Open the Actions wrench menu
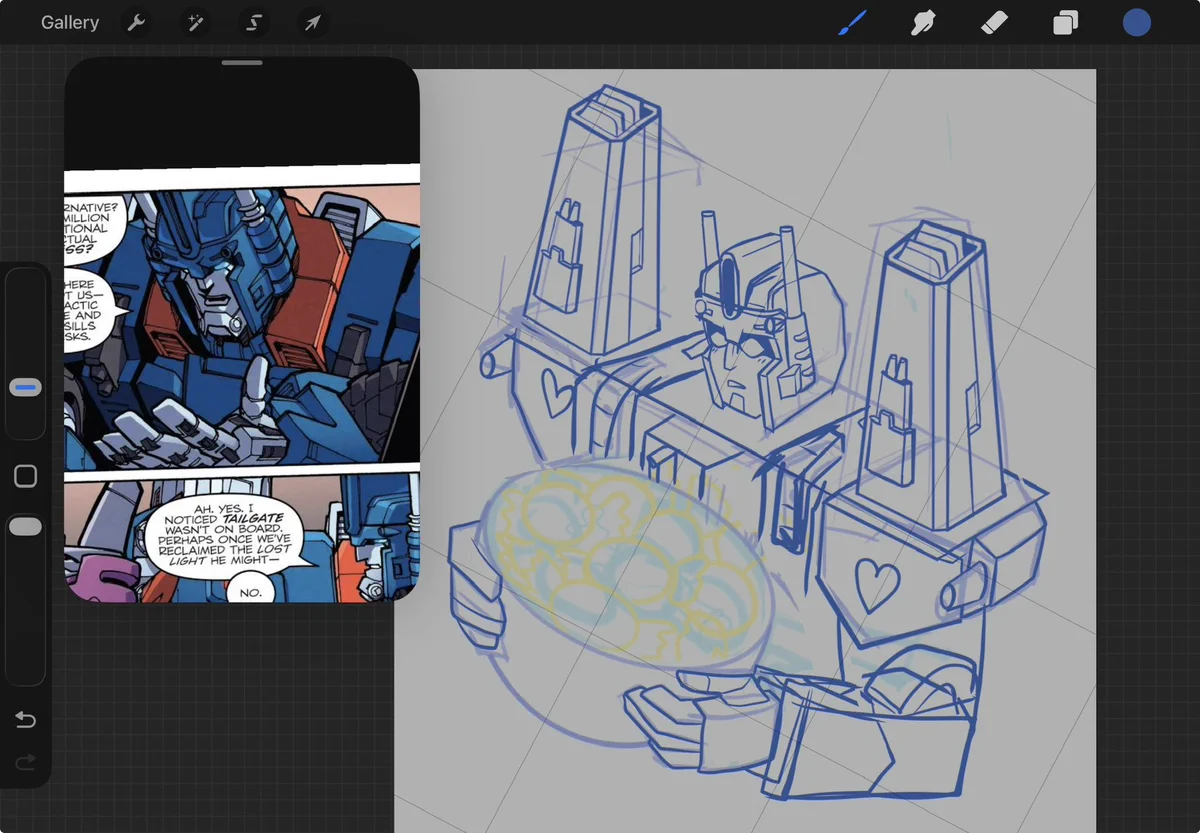Viewport: 1200px width, 833px height. pos(136,22)
